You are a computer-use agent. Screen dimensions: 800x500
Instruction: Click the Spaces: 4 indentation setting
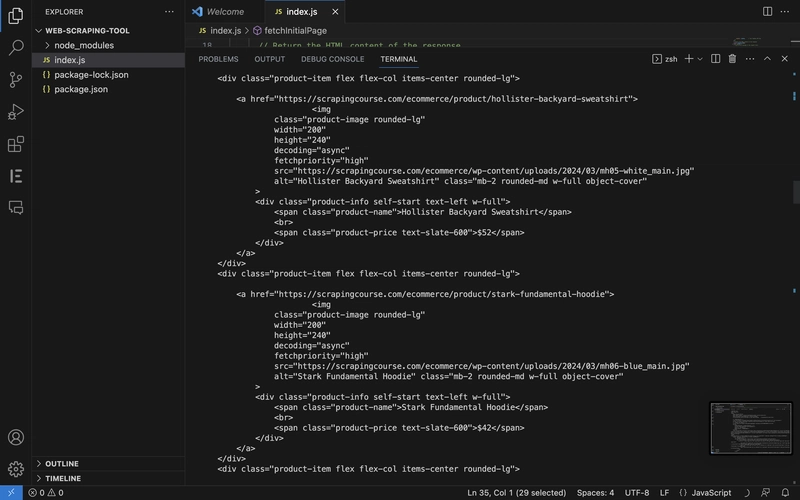coord(595,492)
